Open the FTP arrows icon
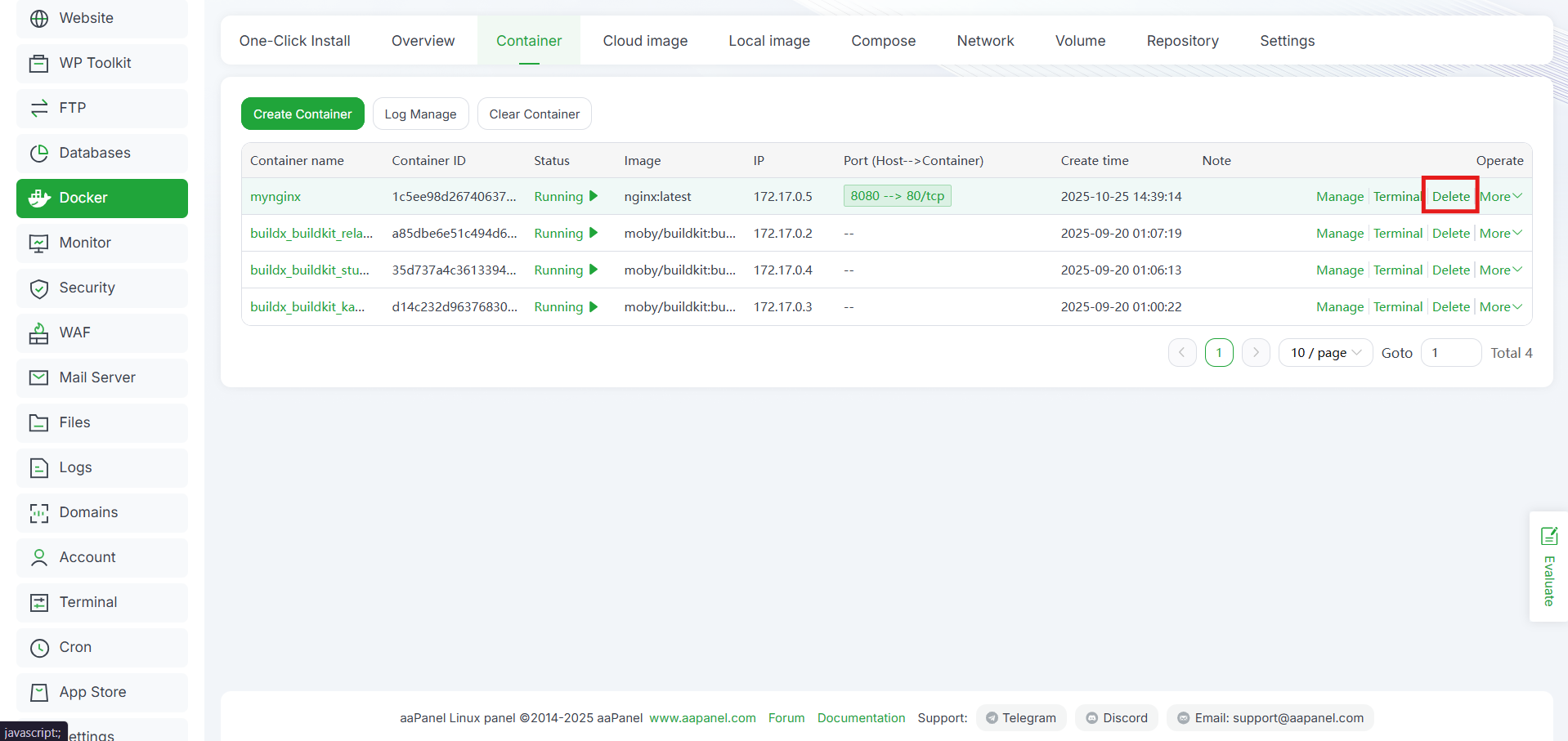This screenshot has height=741, width=1568. coord(39,108)
